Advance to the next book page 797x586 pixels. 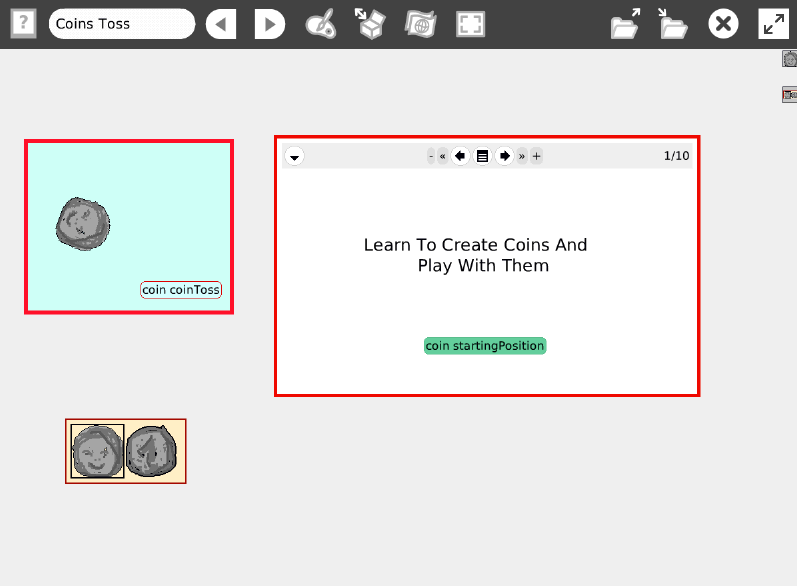pos(504,156)
